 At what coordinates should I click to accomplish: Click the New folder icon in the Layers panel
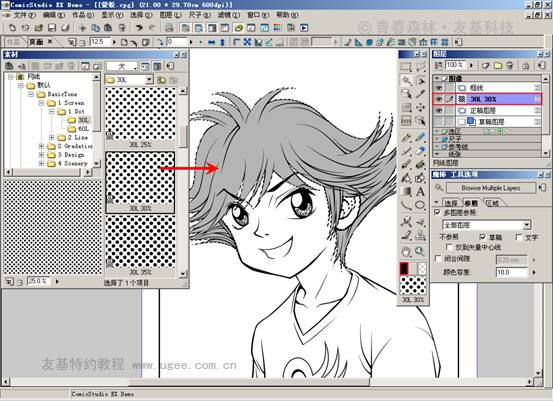coord(498,65)
